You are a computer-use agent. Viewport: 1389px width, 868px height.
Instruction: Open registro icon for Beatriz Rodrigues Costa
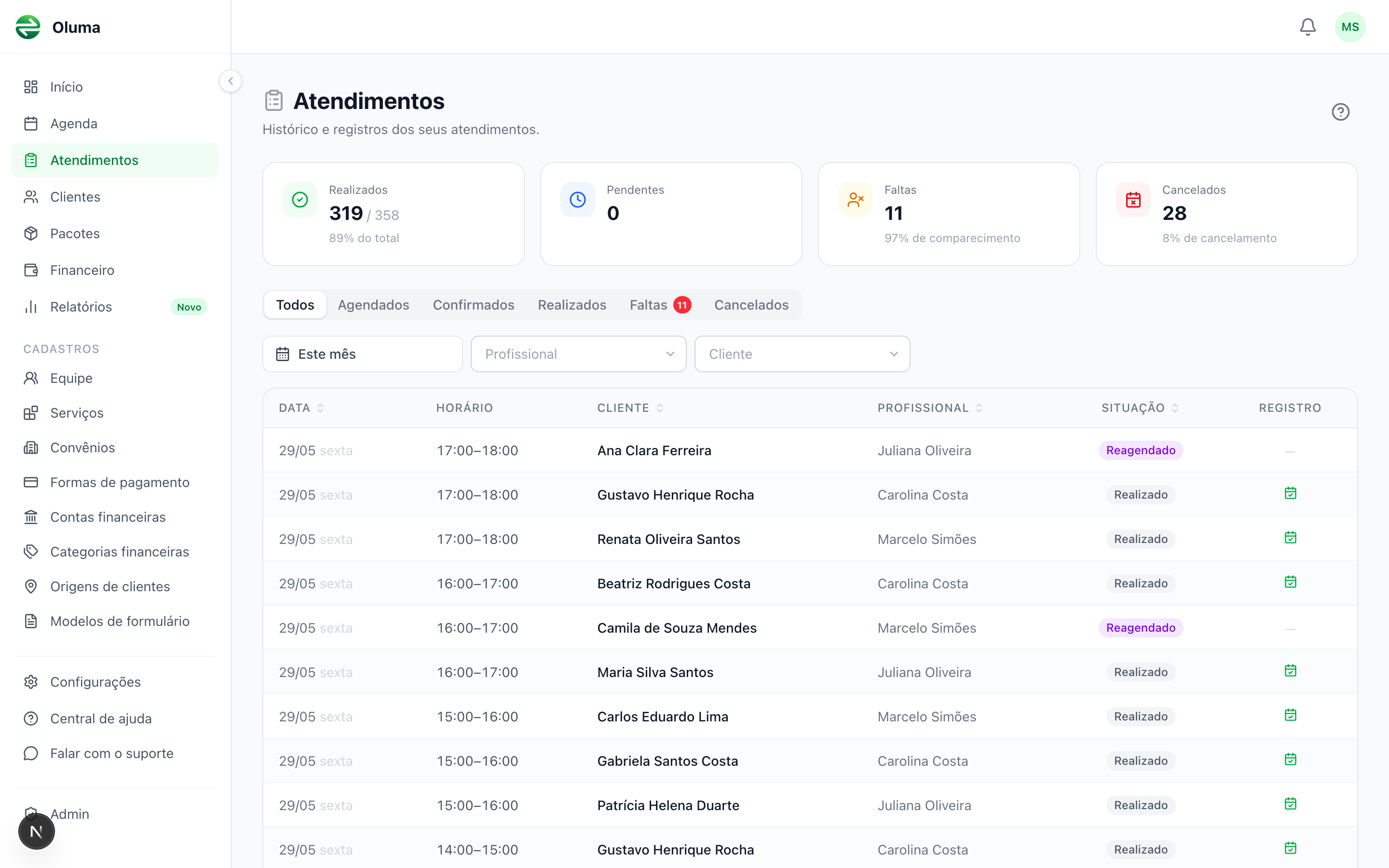coord(1290,582)
